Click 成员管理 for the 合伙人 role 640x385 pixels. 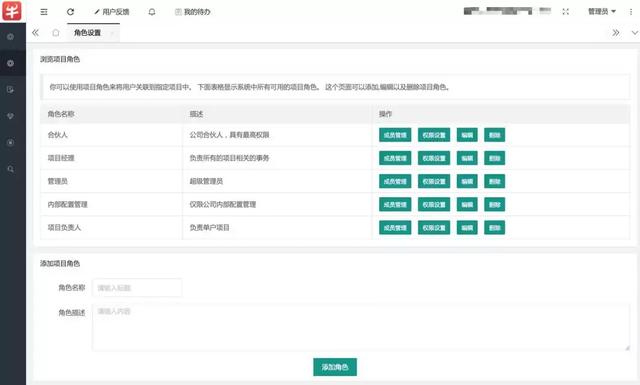[x=395, y=135]
